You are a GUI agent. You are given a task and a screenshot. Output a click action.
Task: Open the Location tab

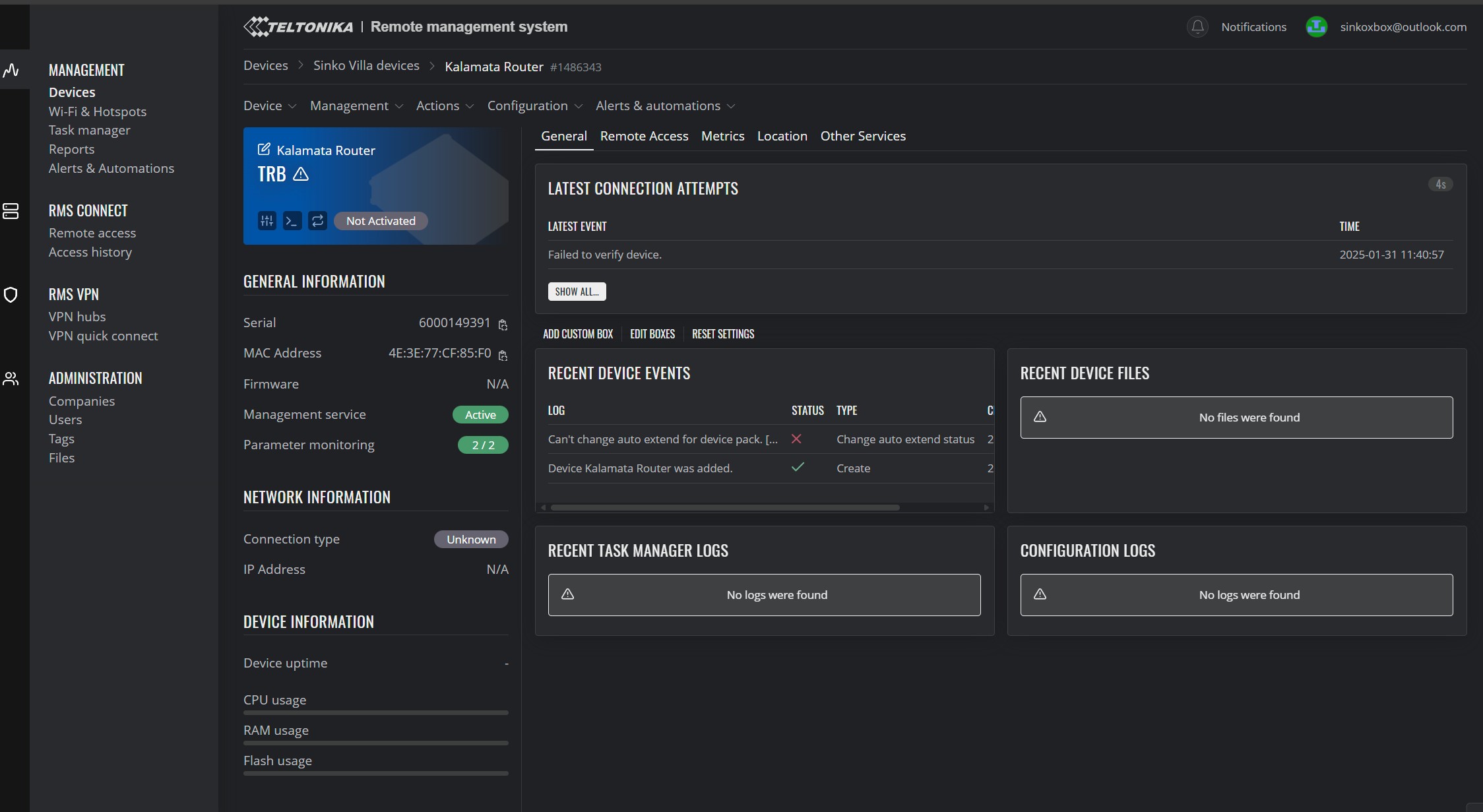pos(782,136)
